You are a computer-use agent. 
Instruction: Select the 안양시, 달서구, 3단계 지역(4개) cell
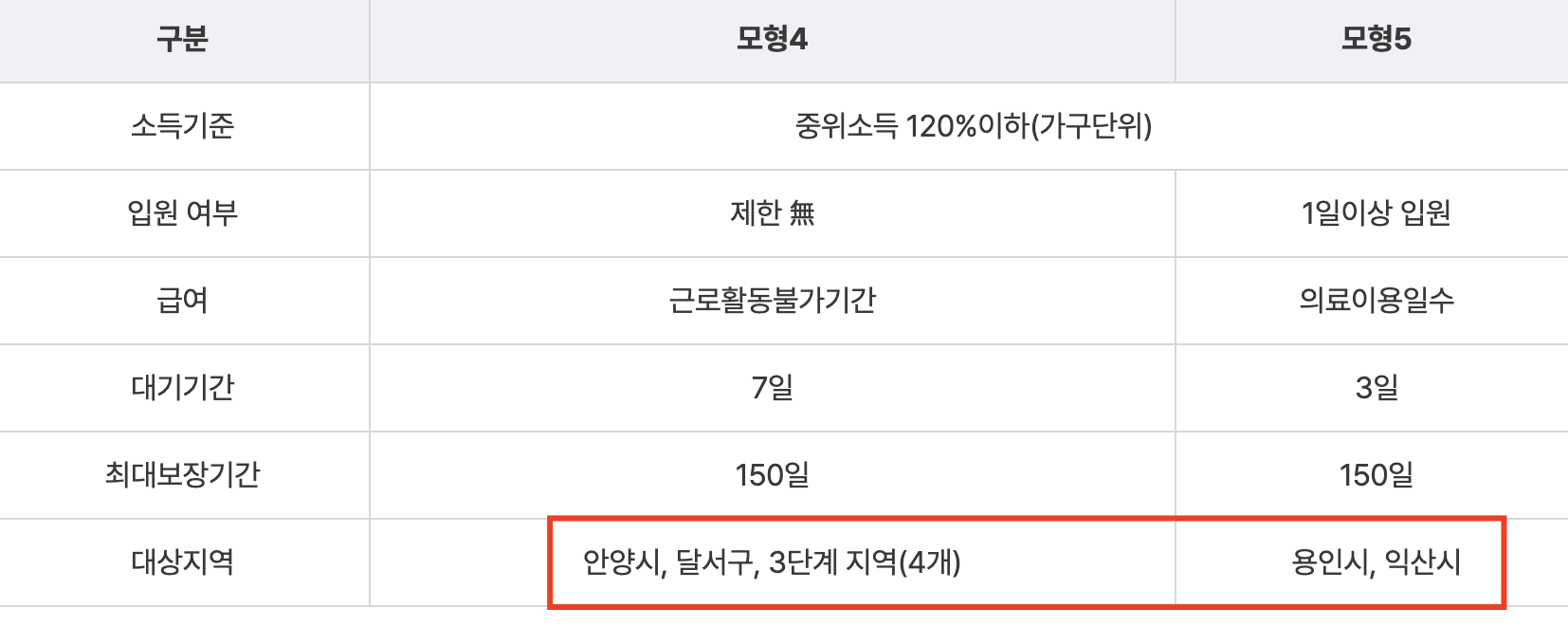773,562
